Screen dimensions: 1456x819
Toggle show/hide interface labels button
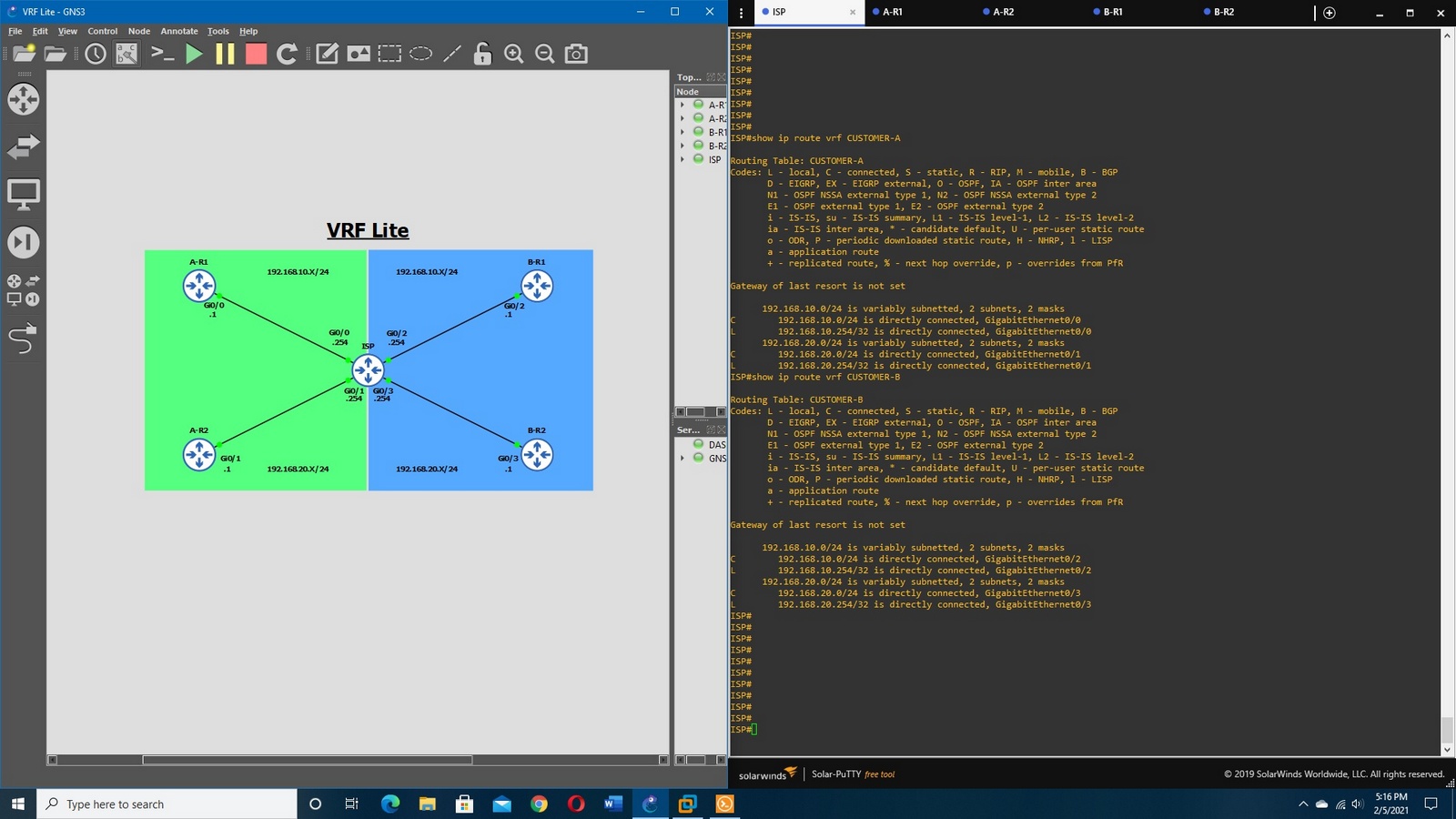coord(126,55)
